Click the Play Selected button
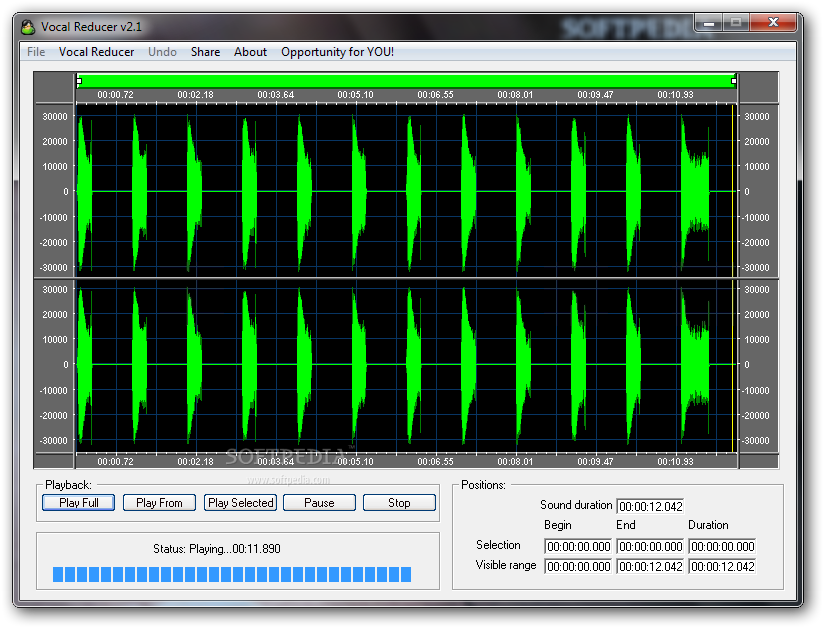This screenshot has height=628, width=824. click(240, 503)
